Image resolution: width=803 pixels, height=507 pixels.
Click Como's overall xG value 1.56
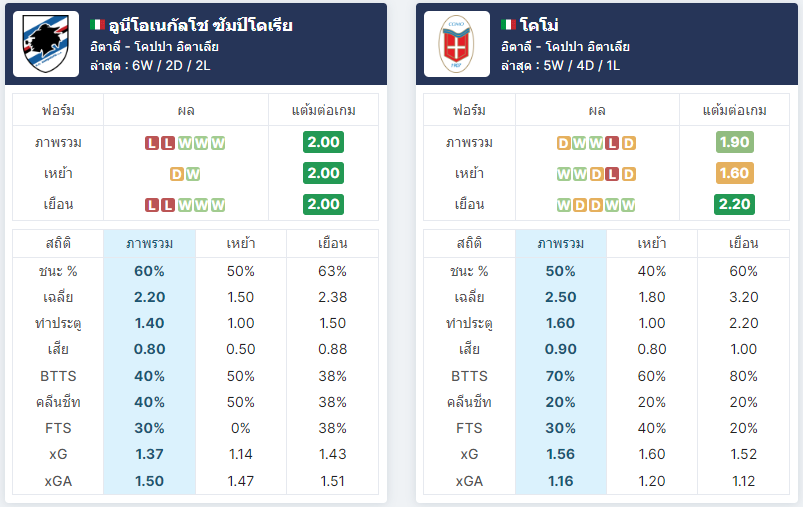point(561,454)
